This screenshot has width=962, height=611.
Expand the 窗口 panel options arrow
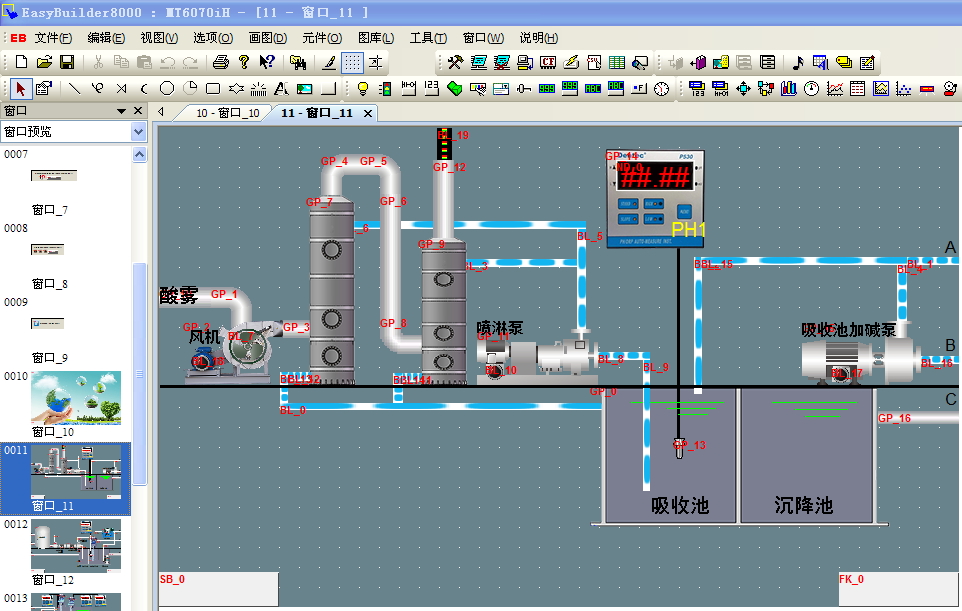click(x=122, y=111)
